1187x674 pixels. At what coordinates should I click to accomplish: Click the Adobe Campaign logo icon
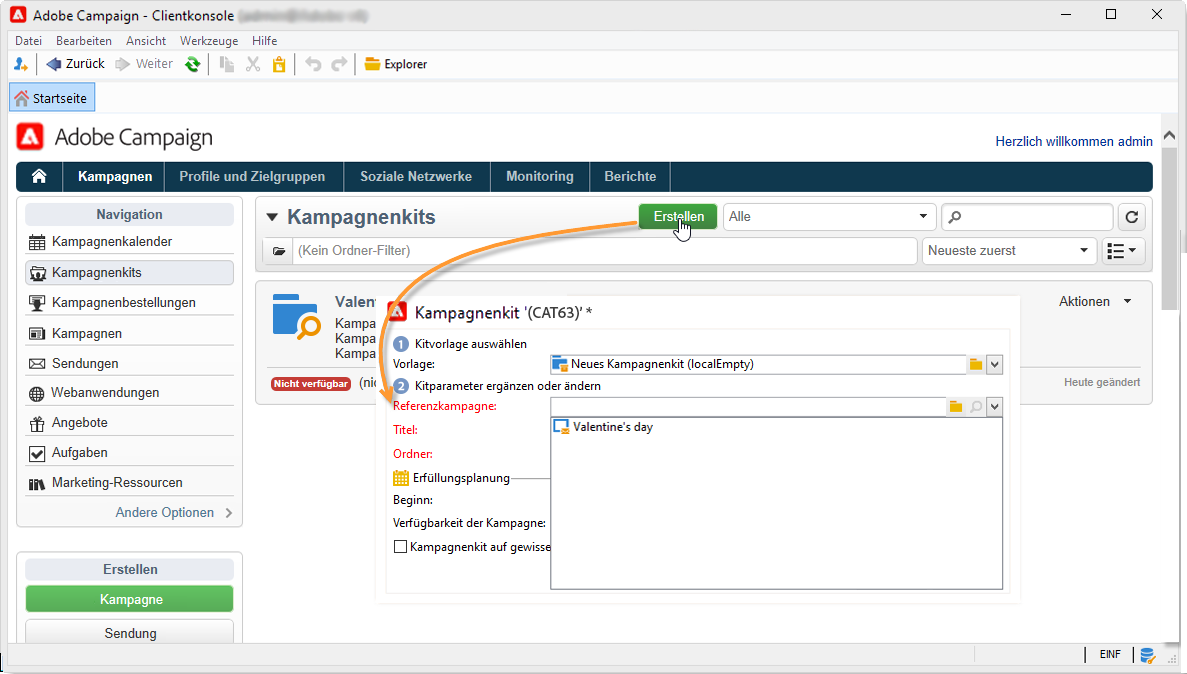[30, 137]
